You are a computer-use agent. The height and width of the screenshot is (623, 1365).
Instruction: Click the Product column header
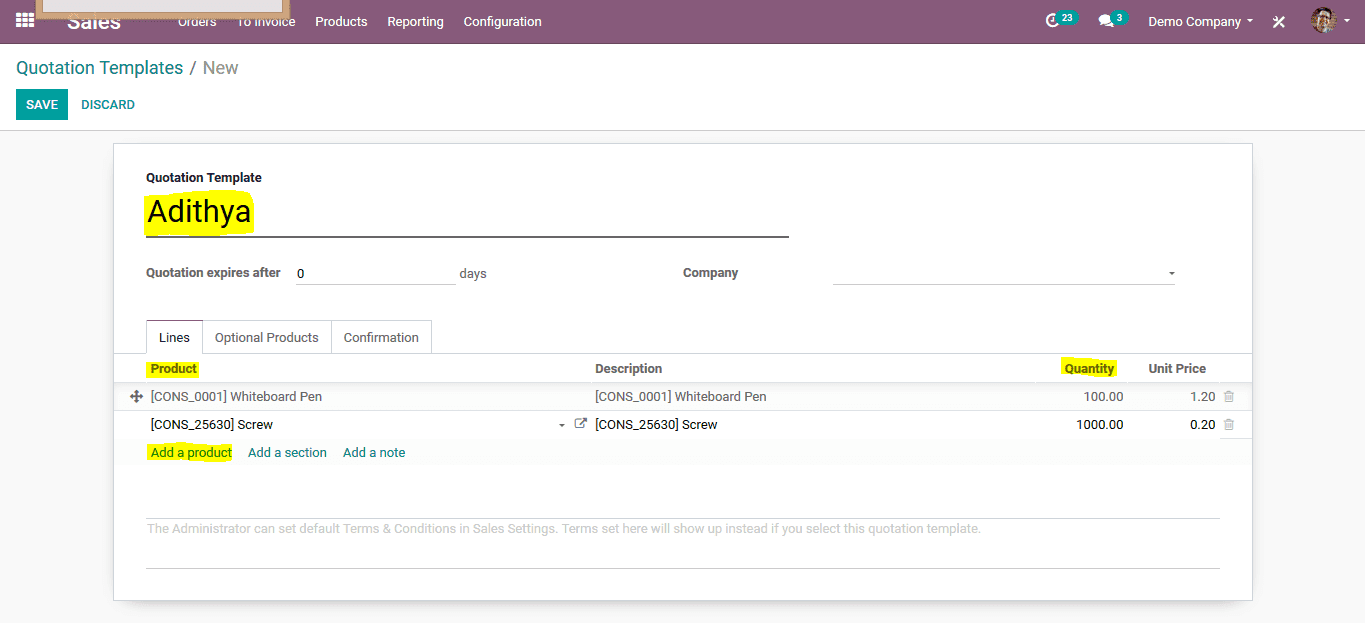[x=174, y=369]
